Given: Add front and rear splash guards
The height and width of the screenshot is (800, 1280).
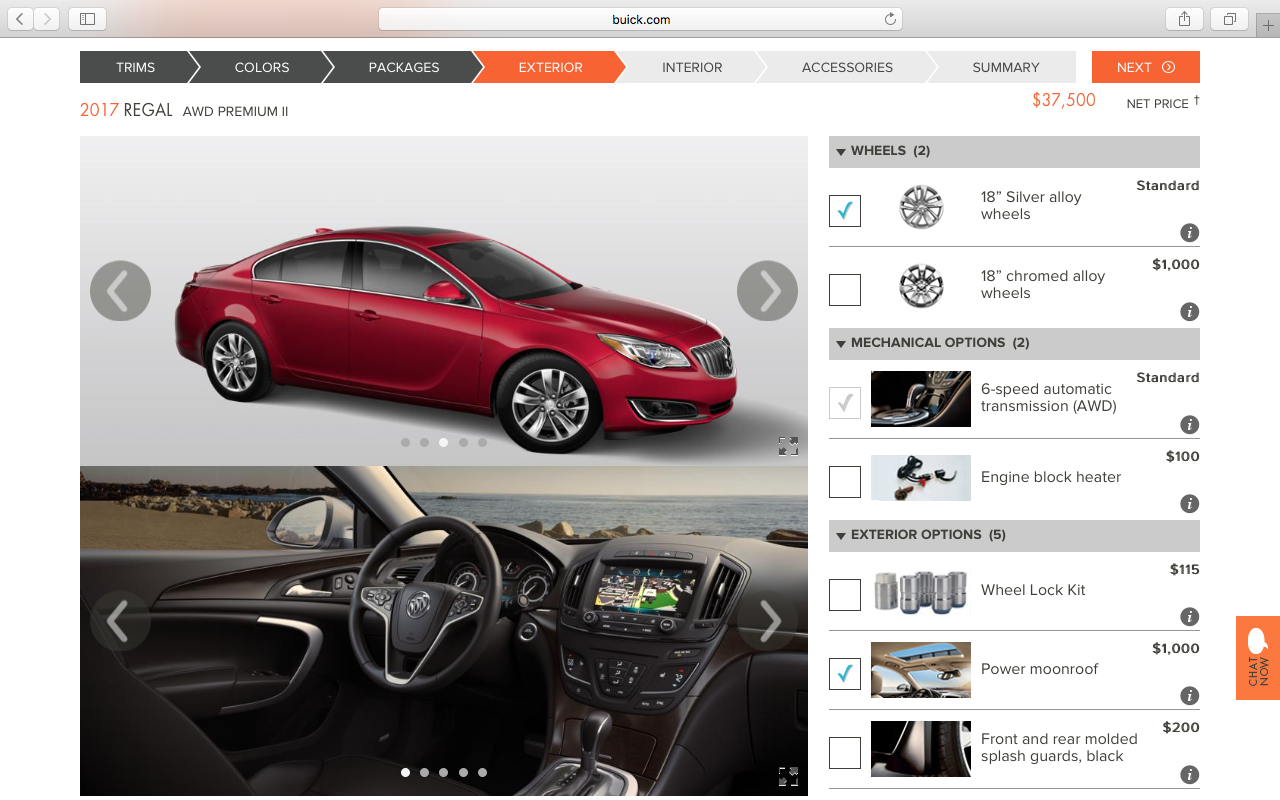Looking at the screenshot, I should click(845, 753).
